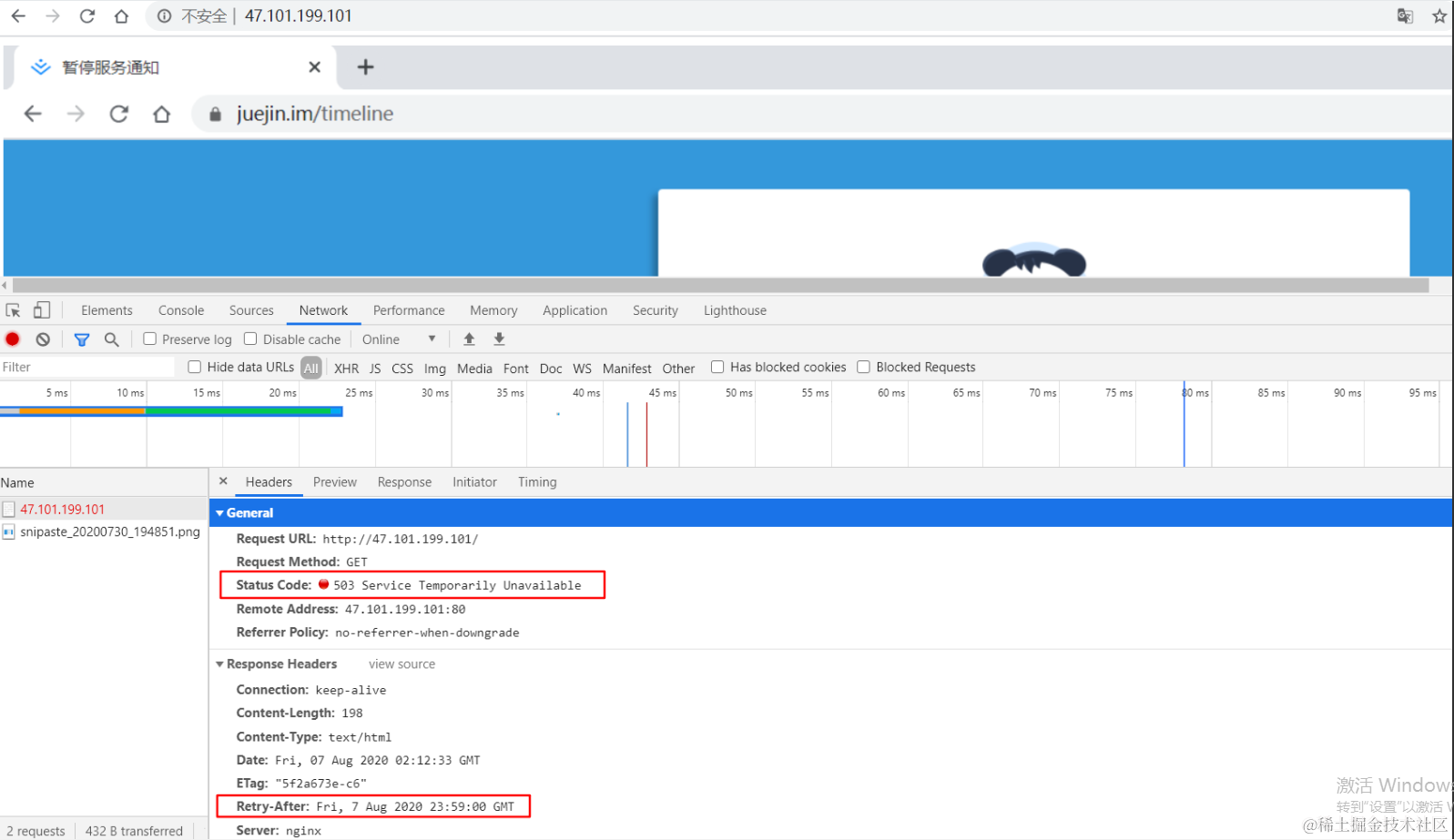This screenshot has width=1454, height=840.
Task: Show the Timing tab
Action: (537, 482)
